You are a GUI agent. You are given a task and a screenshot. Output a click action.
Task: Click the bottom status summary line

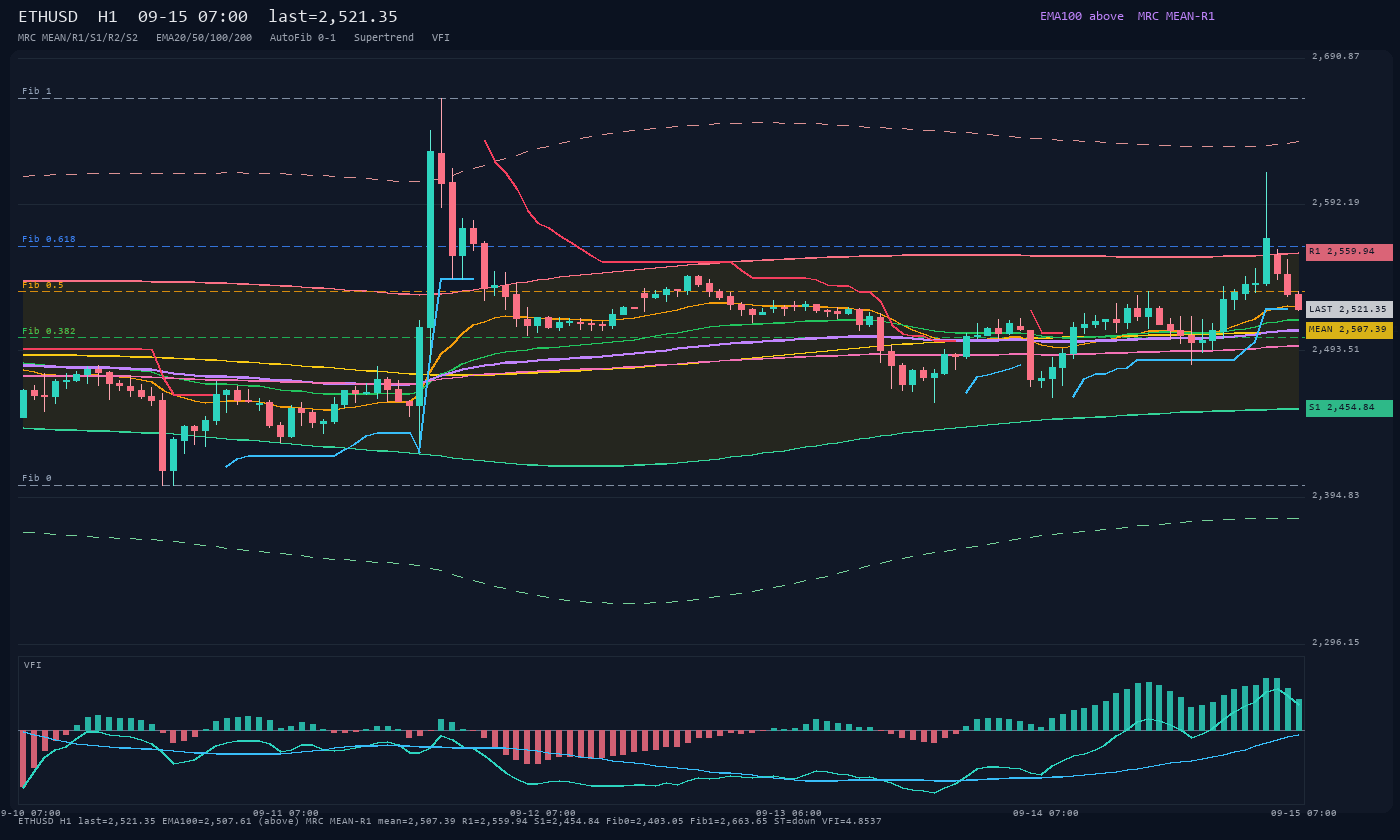(x=450, y=821)
